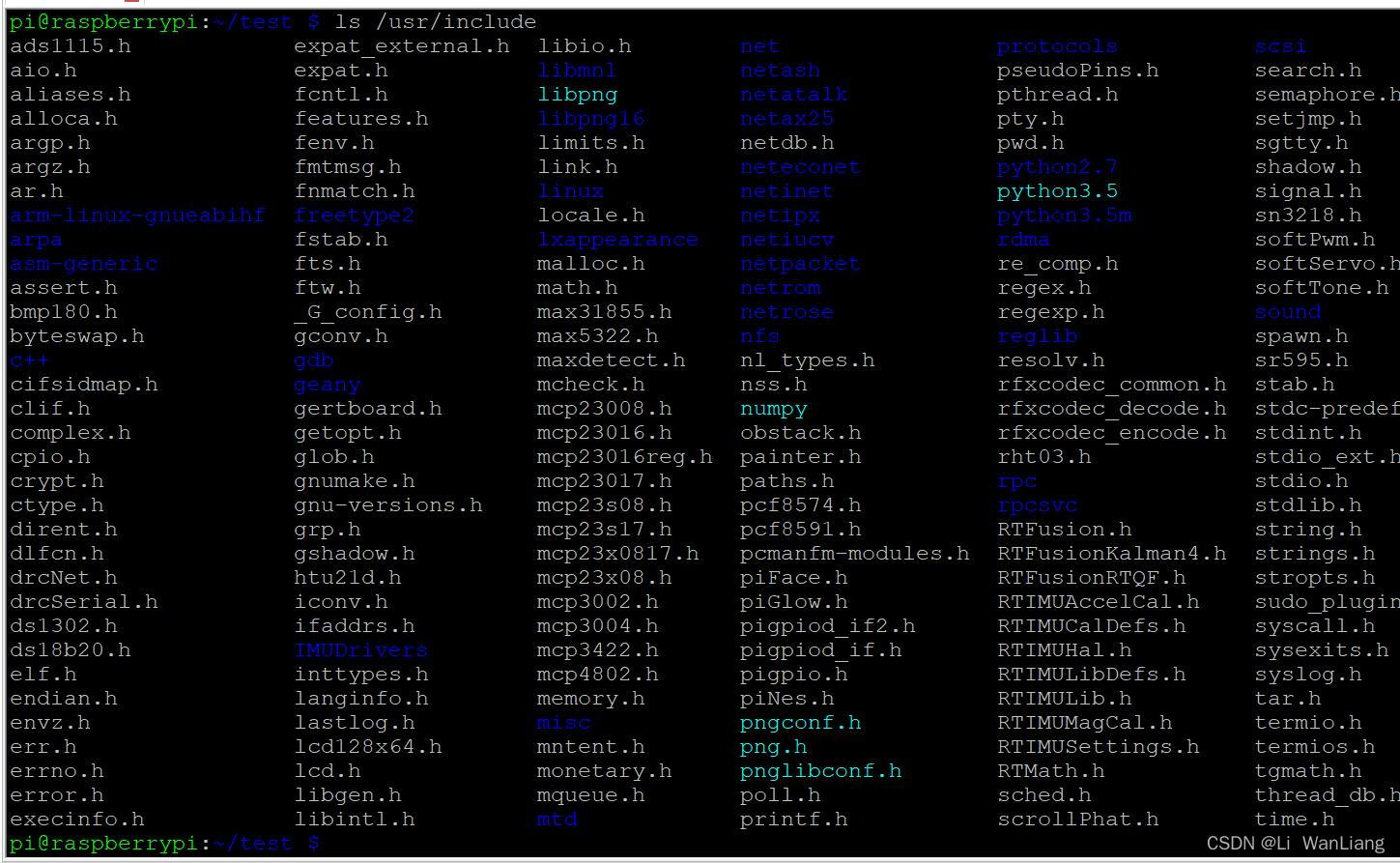The height and width of the screenshot is (863, 1400).
Task: Click the libpng directory entry
Action: coord(578,94)
